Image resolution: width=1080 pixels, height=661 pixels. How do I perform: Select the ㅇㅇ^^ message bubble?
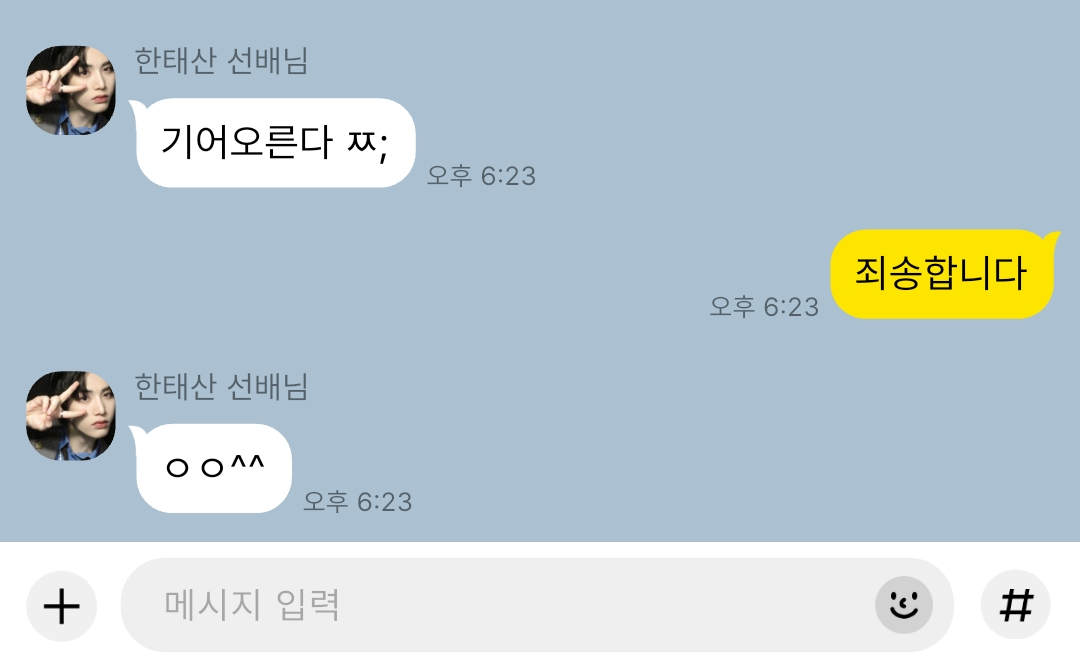212,468
